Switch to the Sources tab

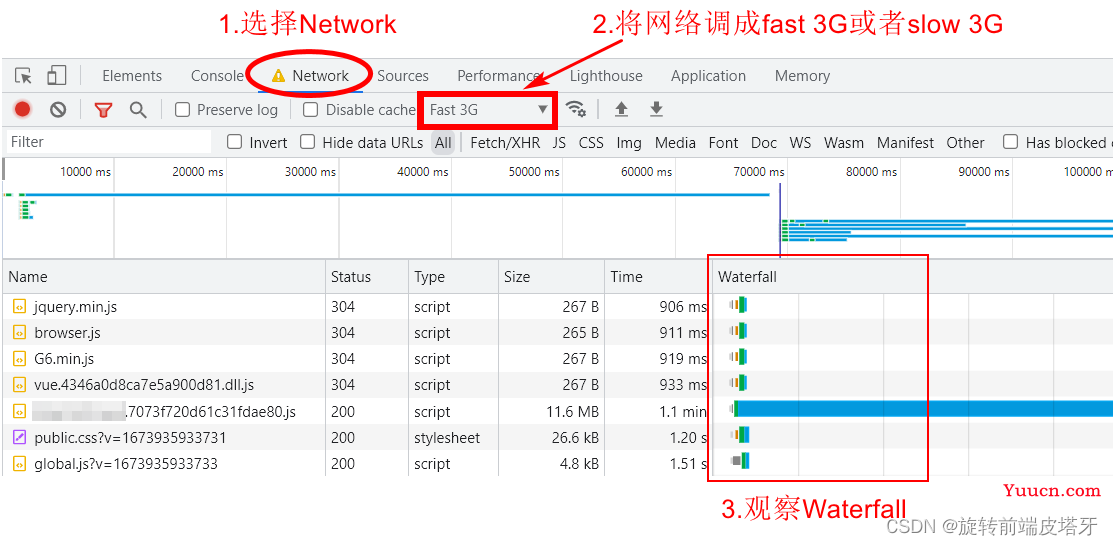tap(402, 76)
